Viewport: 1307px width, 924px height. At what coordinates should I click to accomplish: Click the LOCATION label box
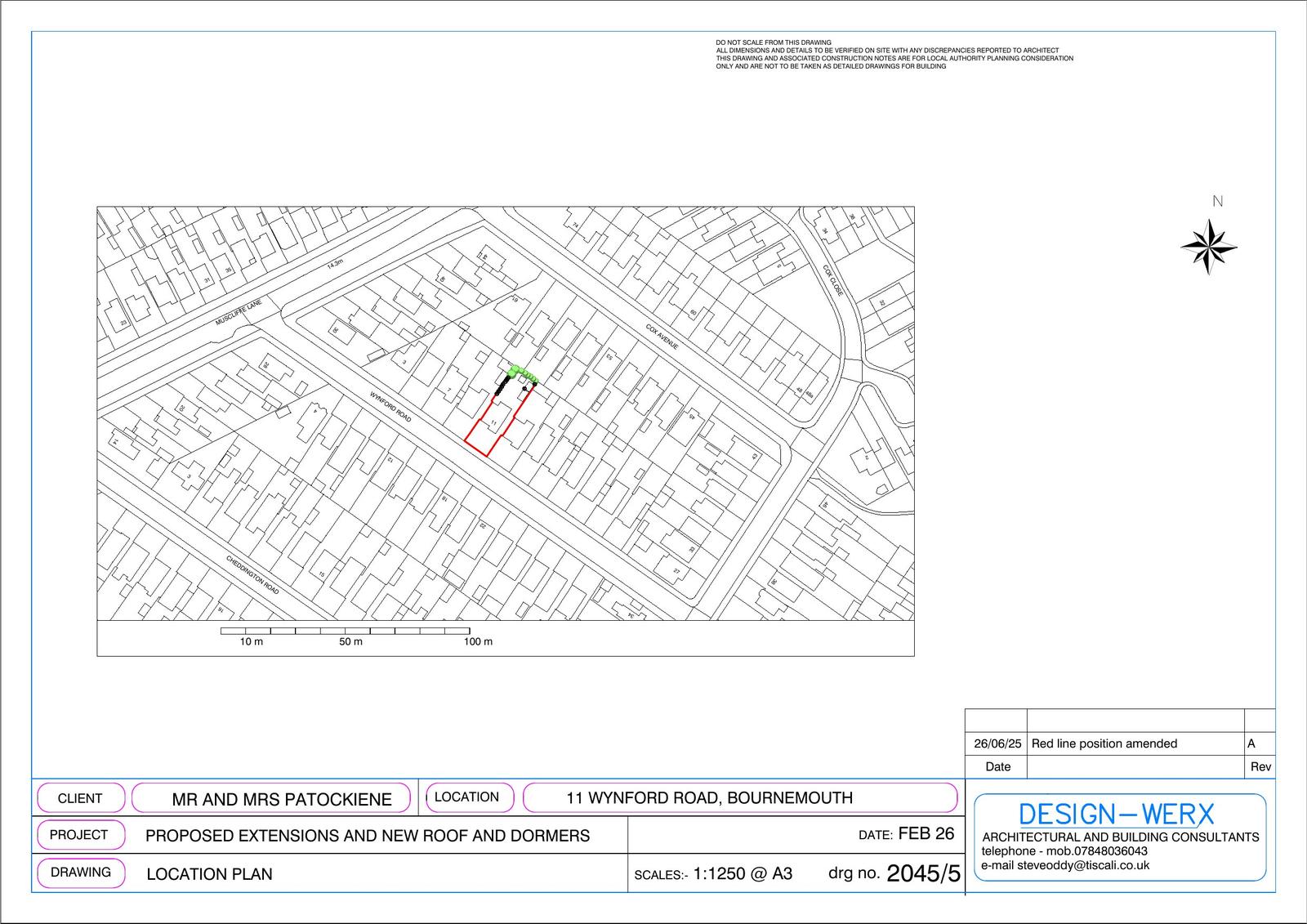coord(466,797)
